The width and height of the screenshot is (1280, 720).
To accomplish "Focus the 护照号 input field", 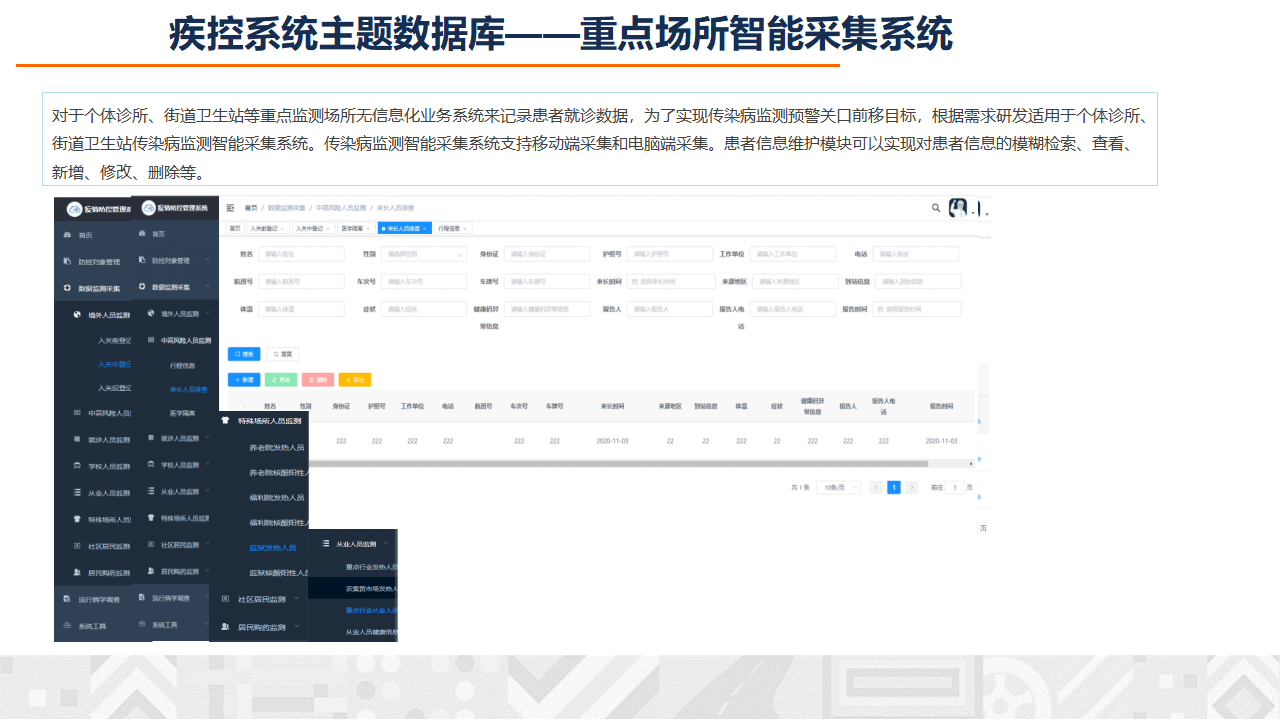I will (x=670, y=254).
